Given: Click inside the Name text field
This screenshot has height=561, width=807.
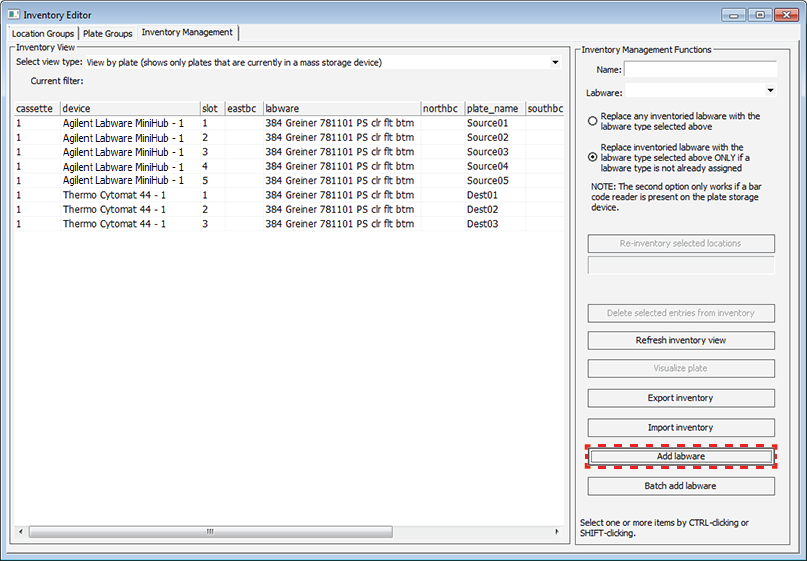Looking at the screenshot, I should tap(700, 69).
